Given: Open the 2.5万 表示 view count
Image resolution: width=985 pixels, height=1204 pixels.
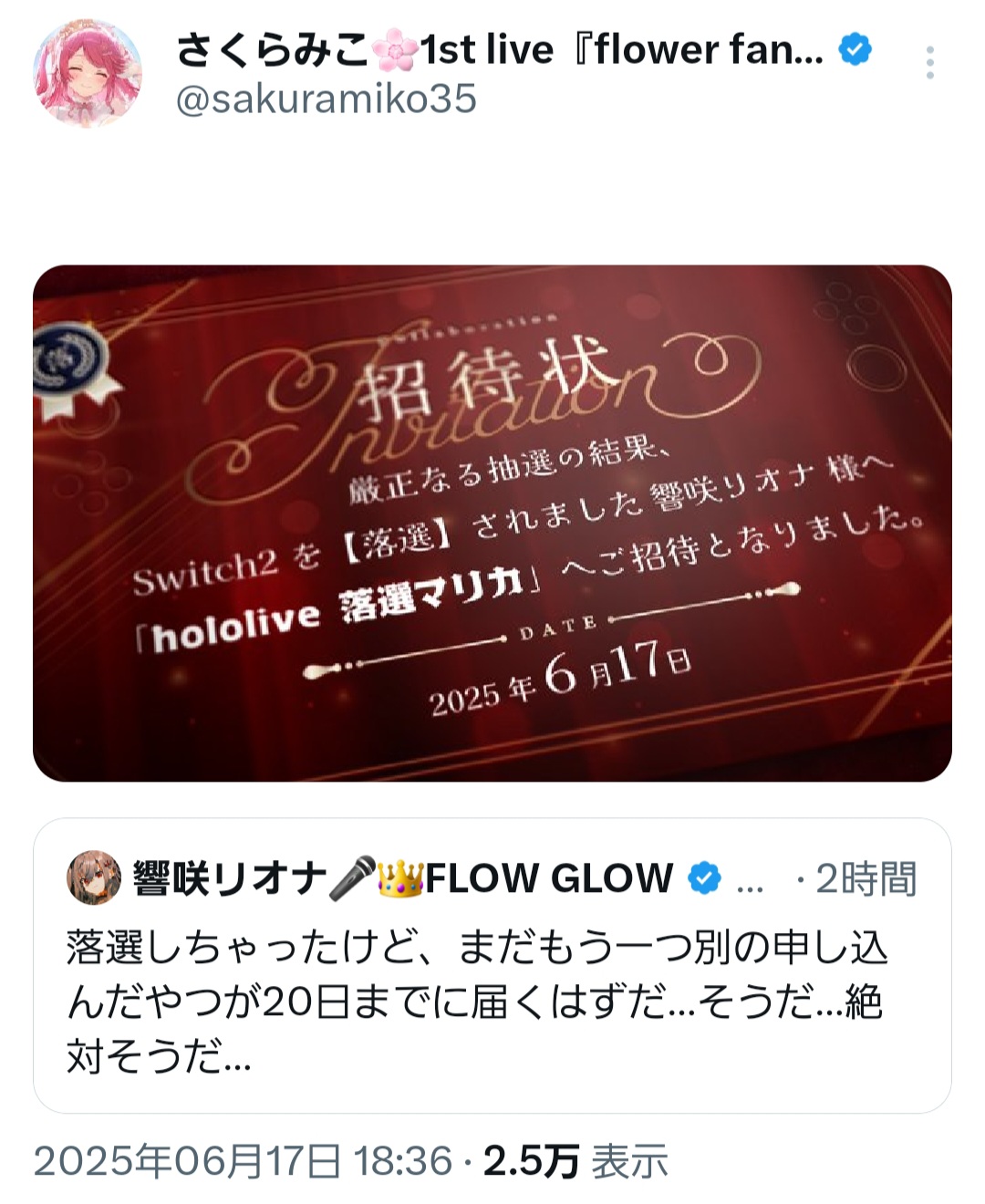Looking at the screenshot, I should (x=575, y=1162).
